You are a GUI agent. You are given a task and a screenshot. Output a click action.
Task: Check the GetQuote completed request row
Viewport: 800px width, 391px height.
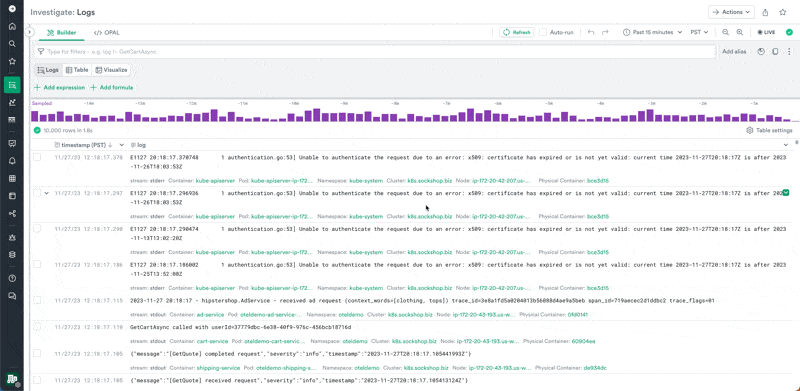37,353
